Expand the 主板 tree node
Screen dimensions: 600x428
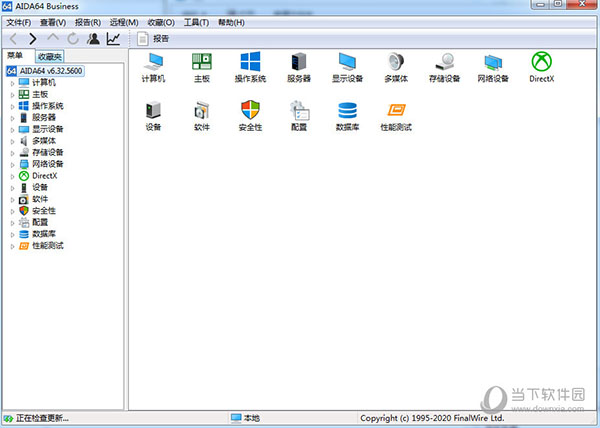12,95
